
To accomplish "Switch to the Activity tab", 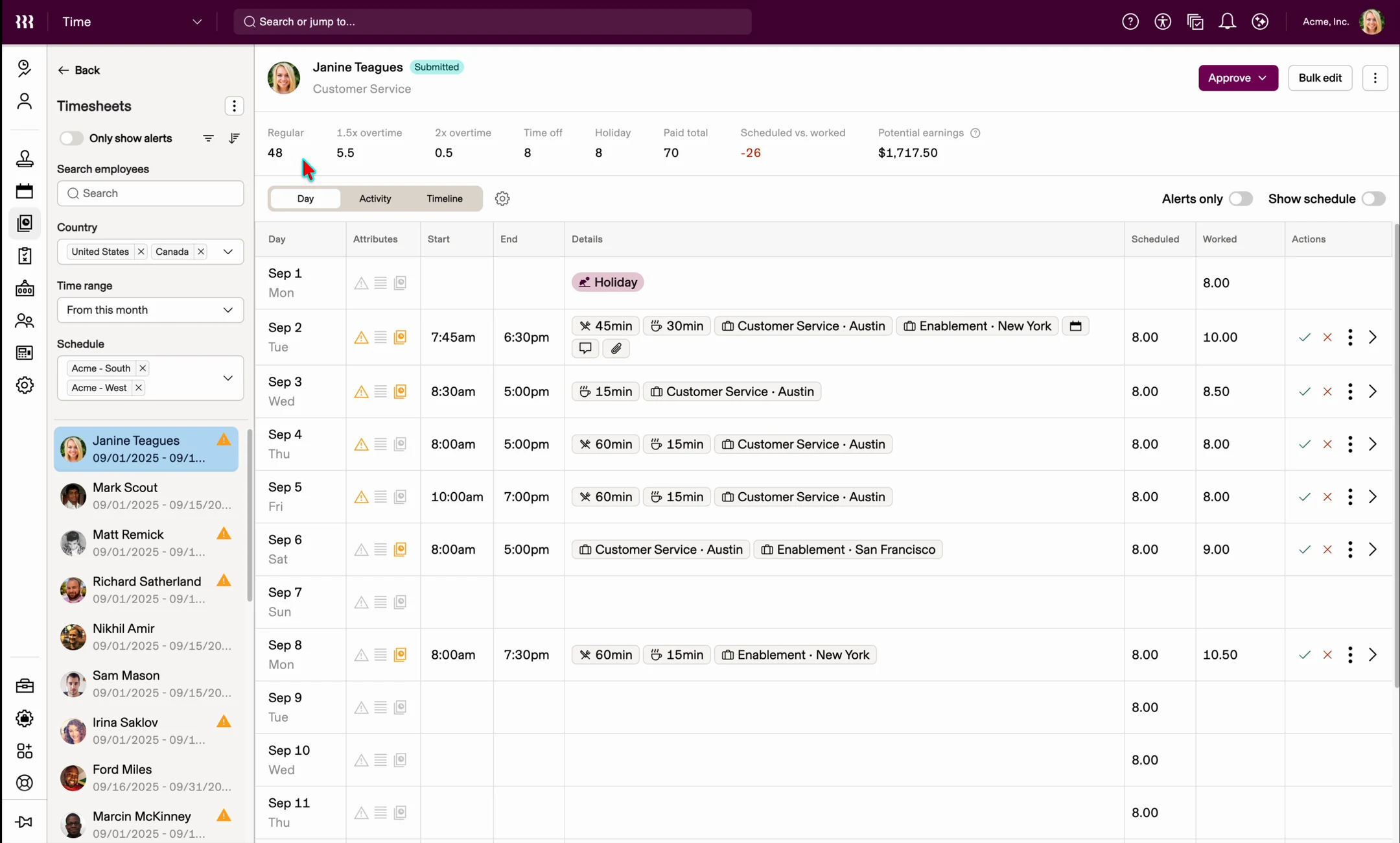I will (x=375, y=198).
